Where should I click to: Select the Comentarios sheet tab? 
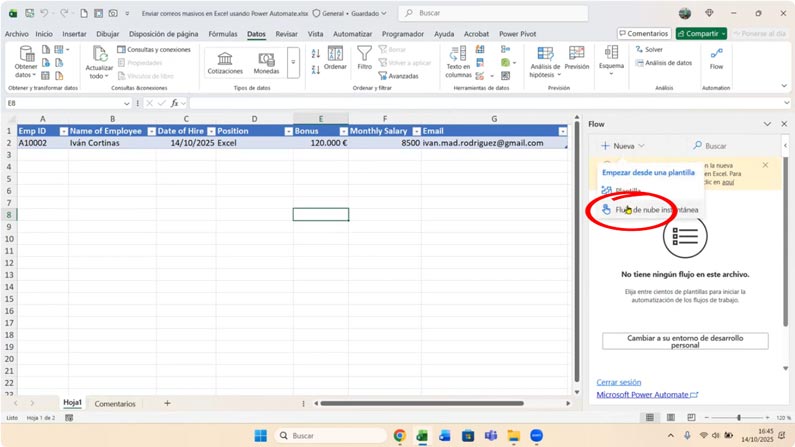click(115, 404)
